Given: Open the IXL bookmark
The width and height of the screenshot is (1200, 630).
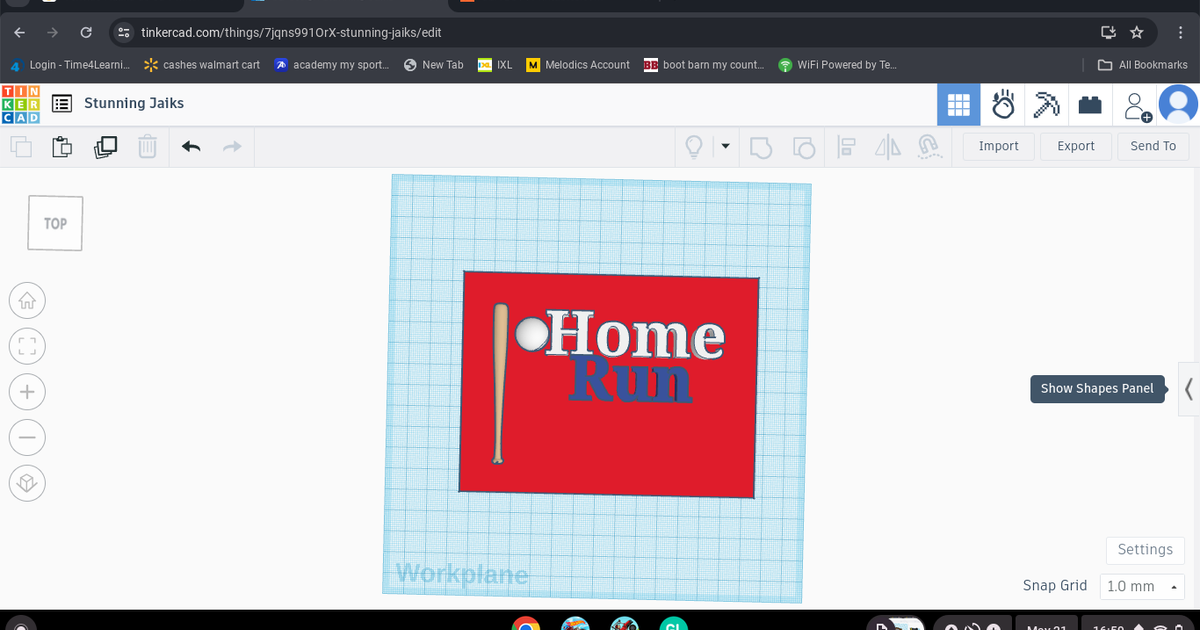Looking at the screenshot, I should (495, 65).
